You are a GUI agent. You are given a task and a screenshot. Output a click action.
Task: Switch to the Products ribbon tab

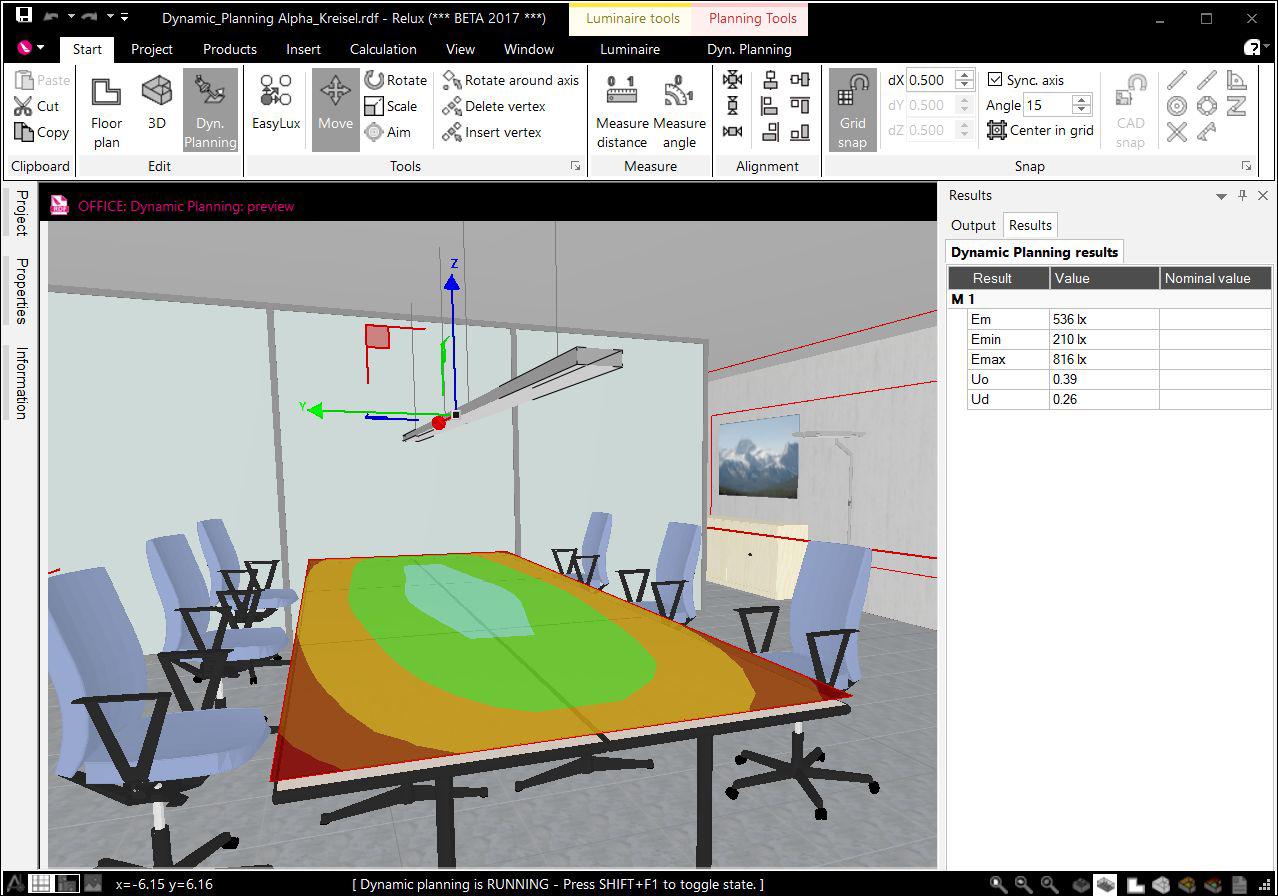[x=230, y=49]
